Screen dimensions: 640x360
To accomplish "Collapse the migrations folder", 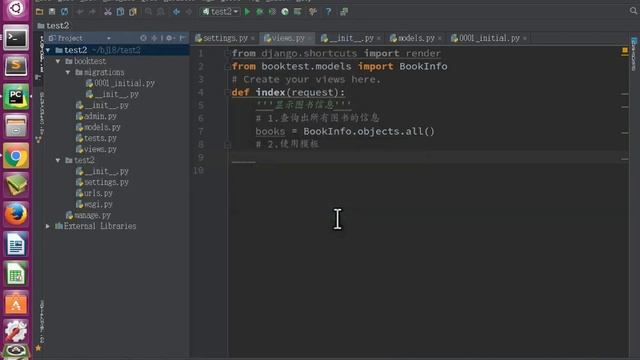I will [68, 72].
